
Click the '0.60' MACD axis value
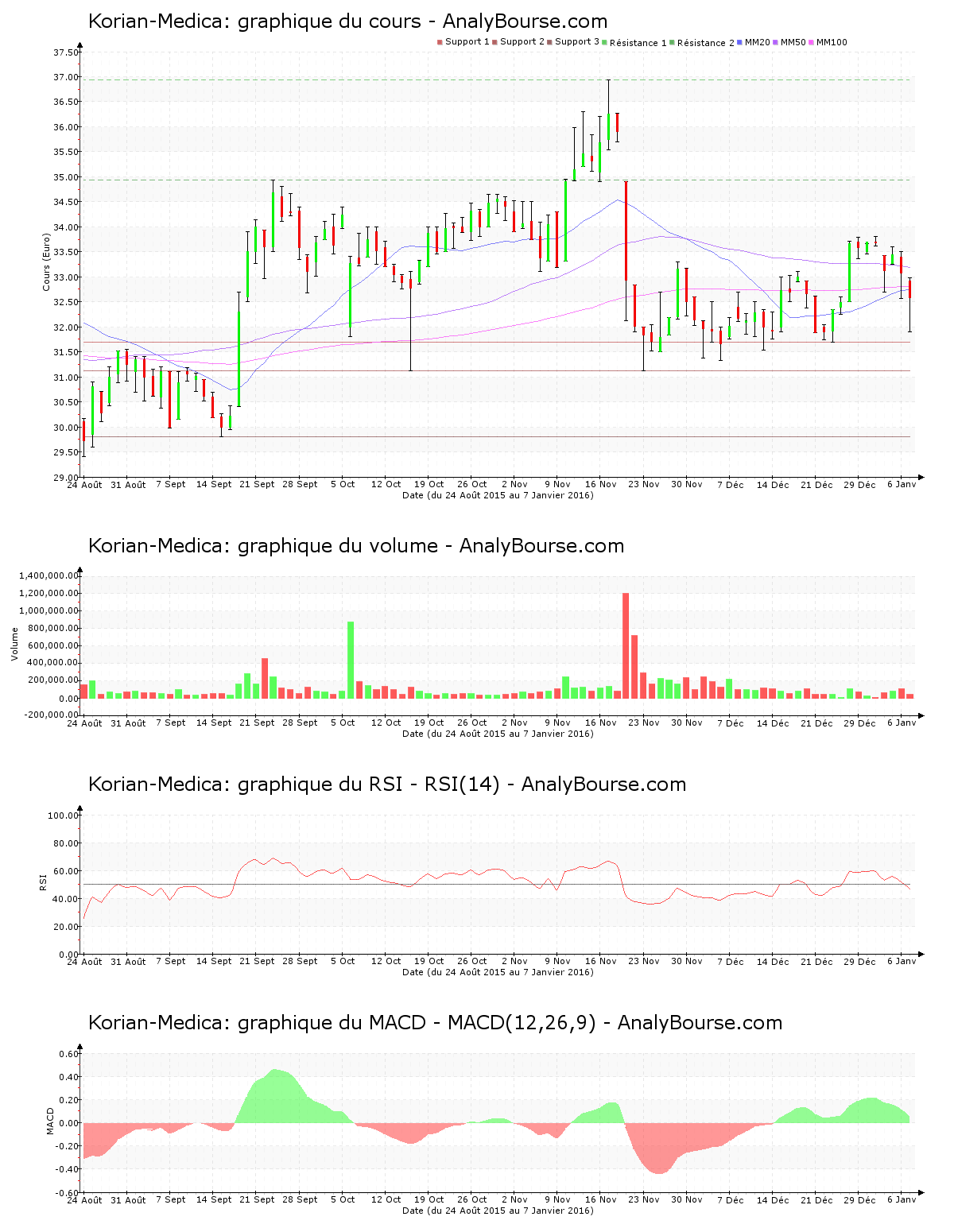[x=69, y=1054]
